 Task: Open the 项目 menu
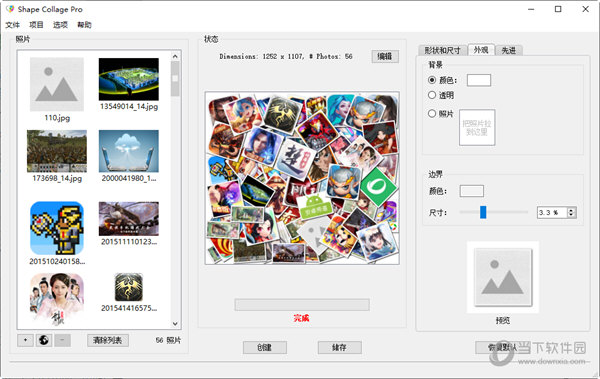(x=36, y=25)
